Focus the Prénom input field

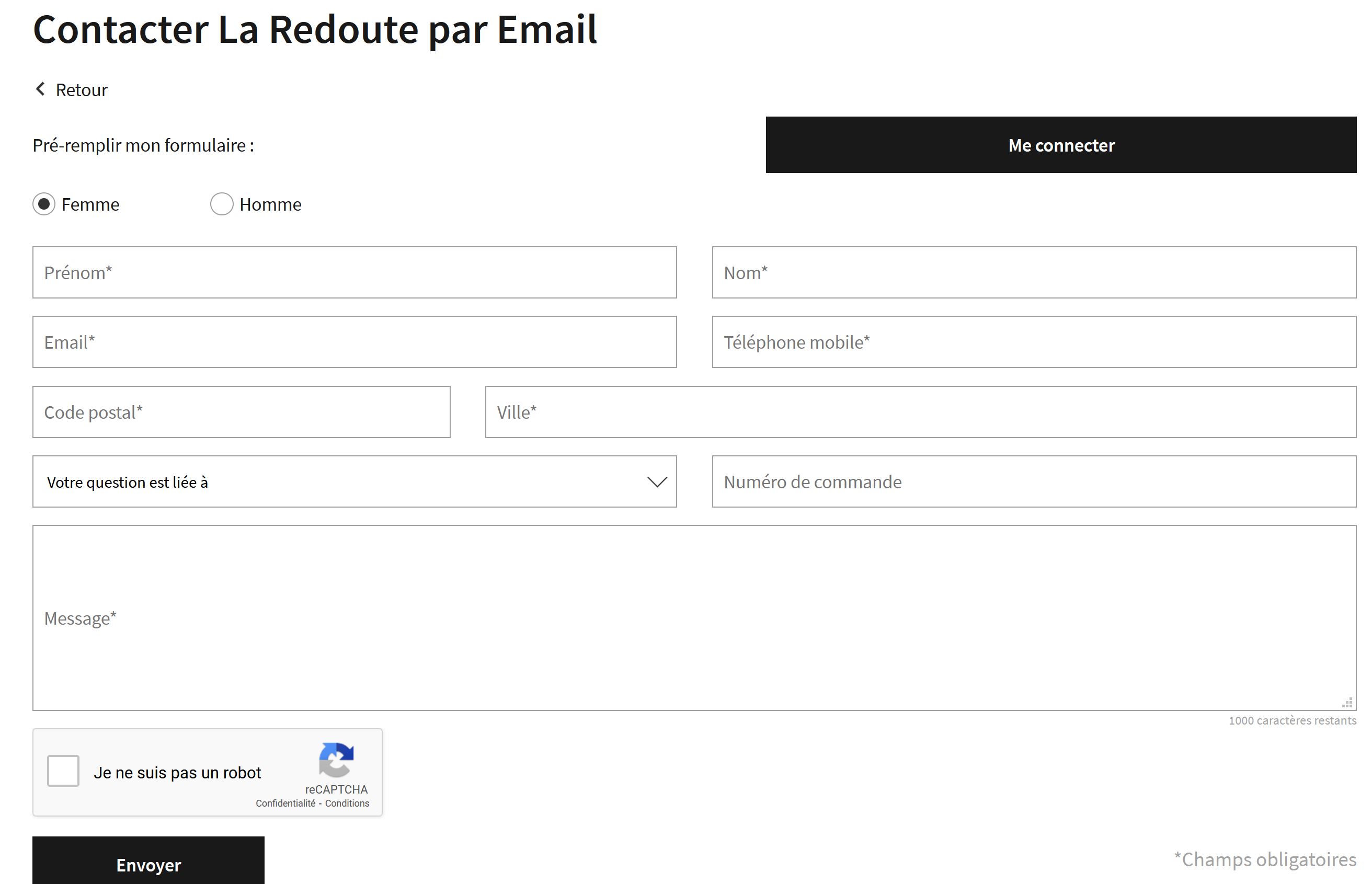353,273
